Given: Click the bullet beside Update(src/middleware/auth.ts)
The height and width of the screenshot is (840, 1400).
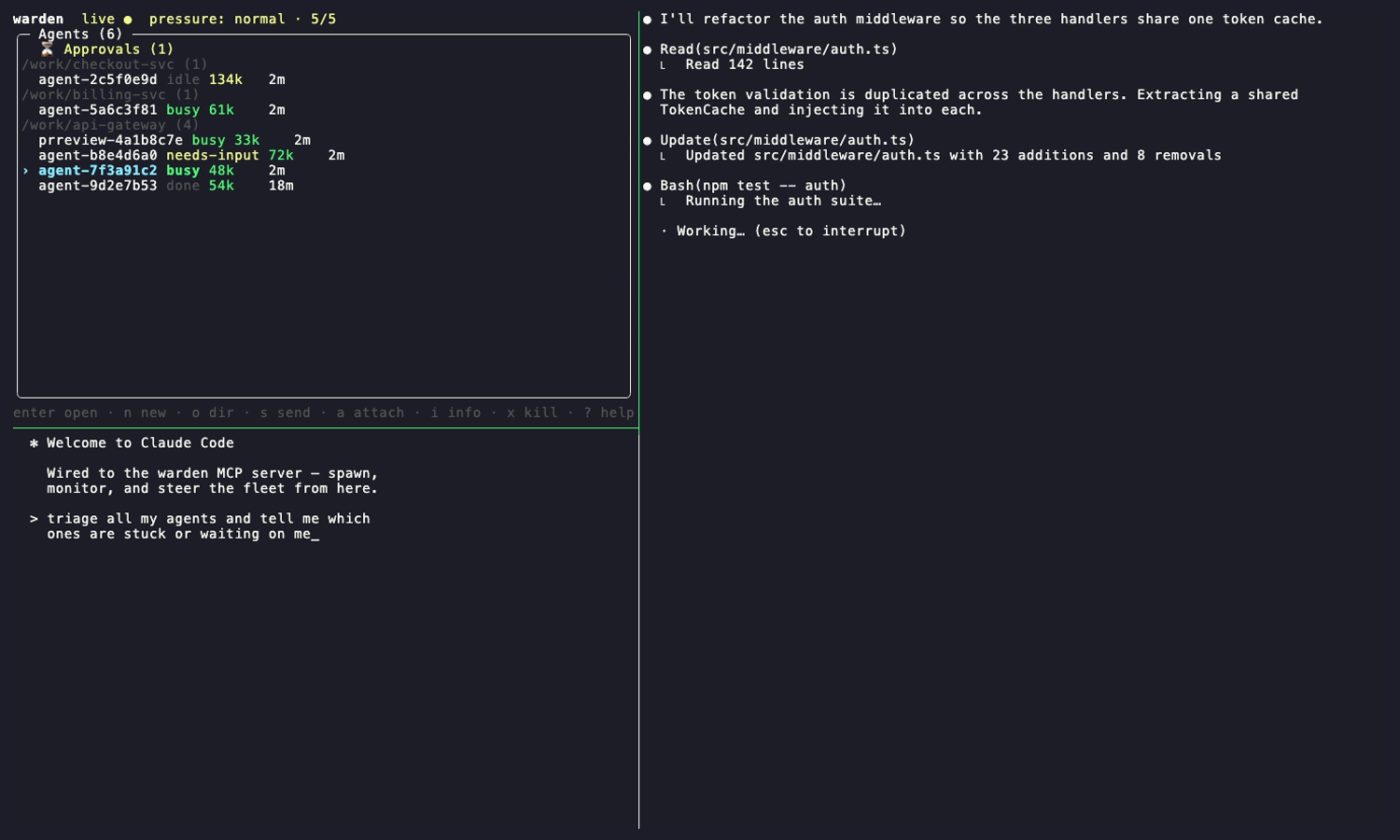Looking at the screenshot, I should [x=648, y=141].
